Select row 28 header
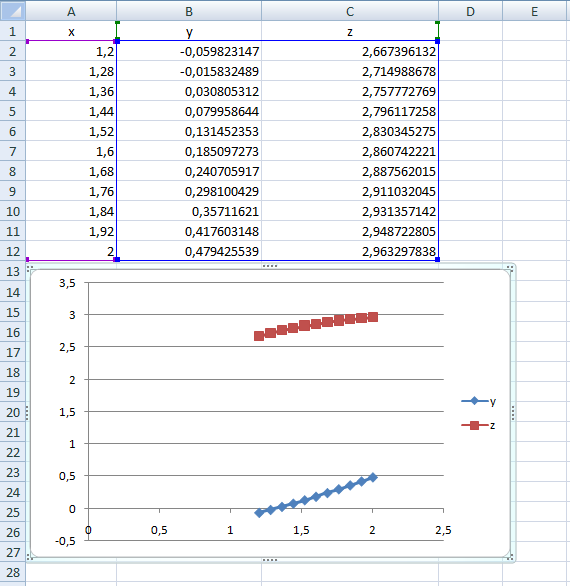The image size is (570, 586). (13, 572)
